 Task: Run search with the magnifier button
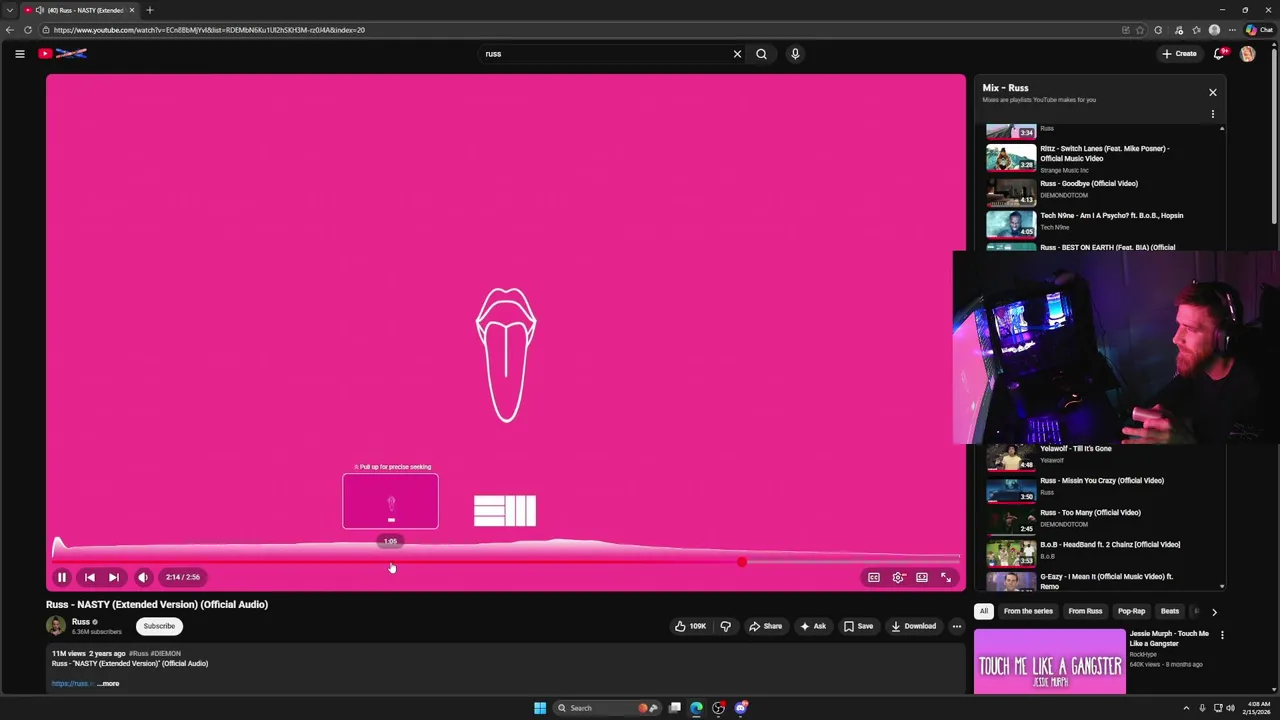(761, 54)
